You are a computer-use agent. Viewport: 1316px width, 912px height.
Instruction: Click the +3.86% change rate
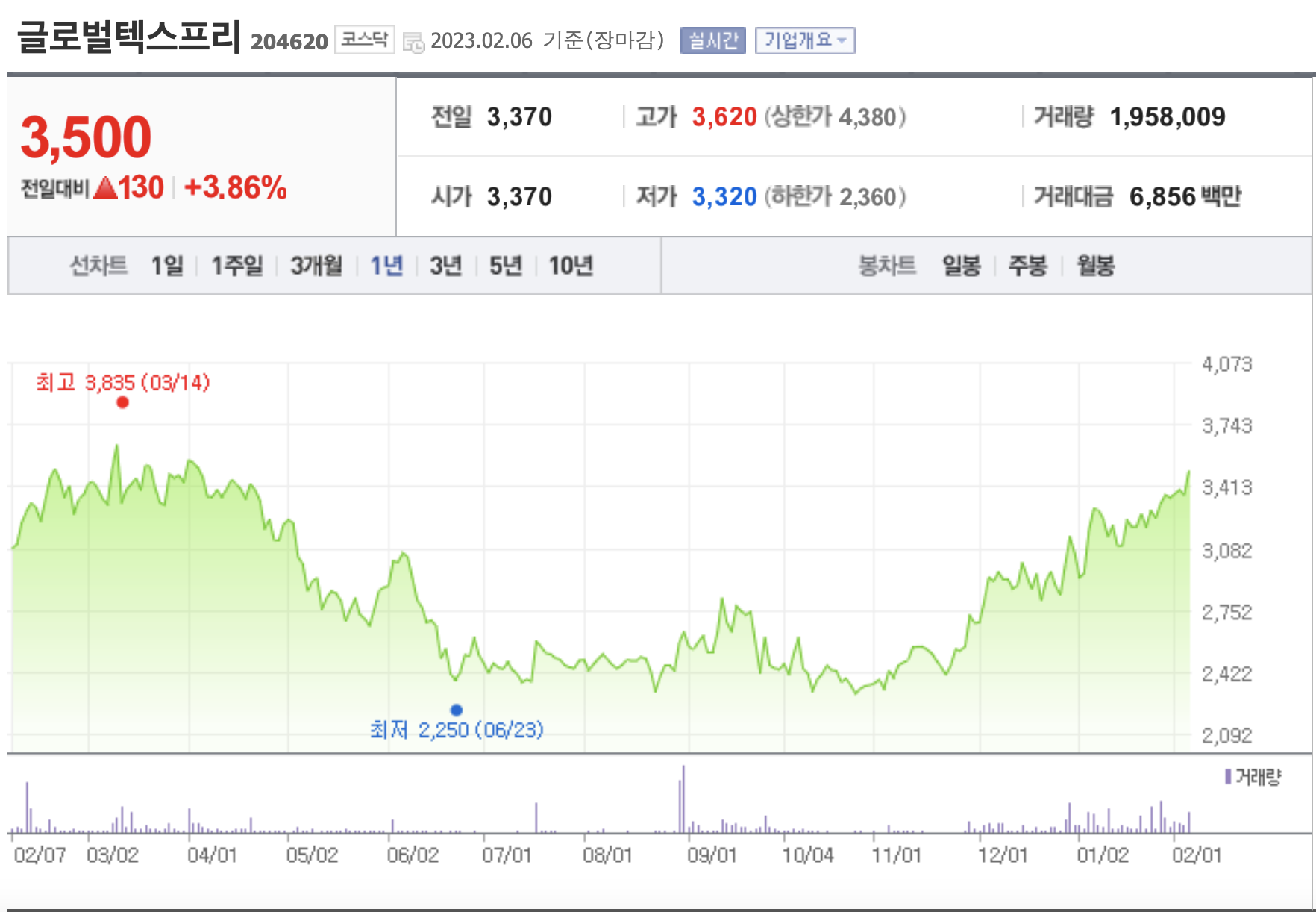pyautogui.click(x=235, y=187)
